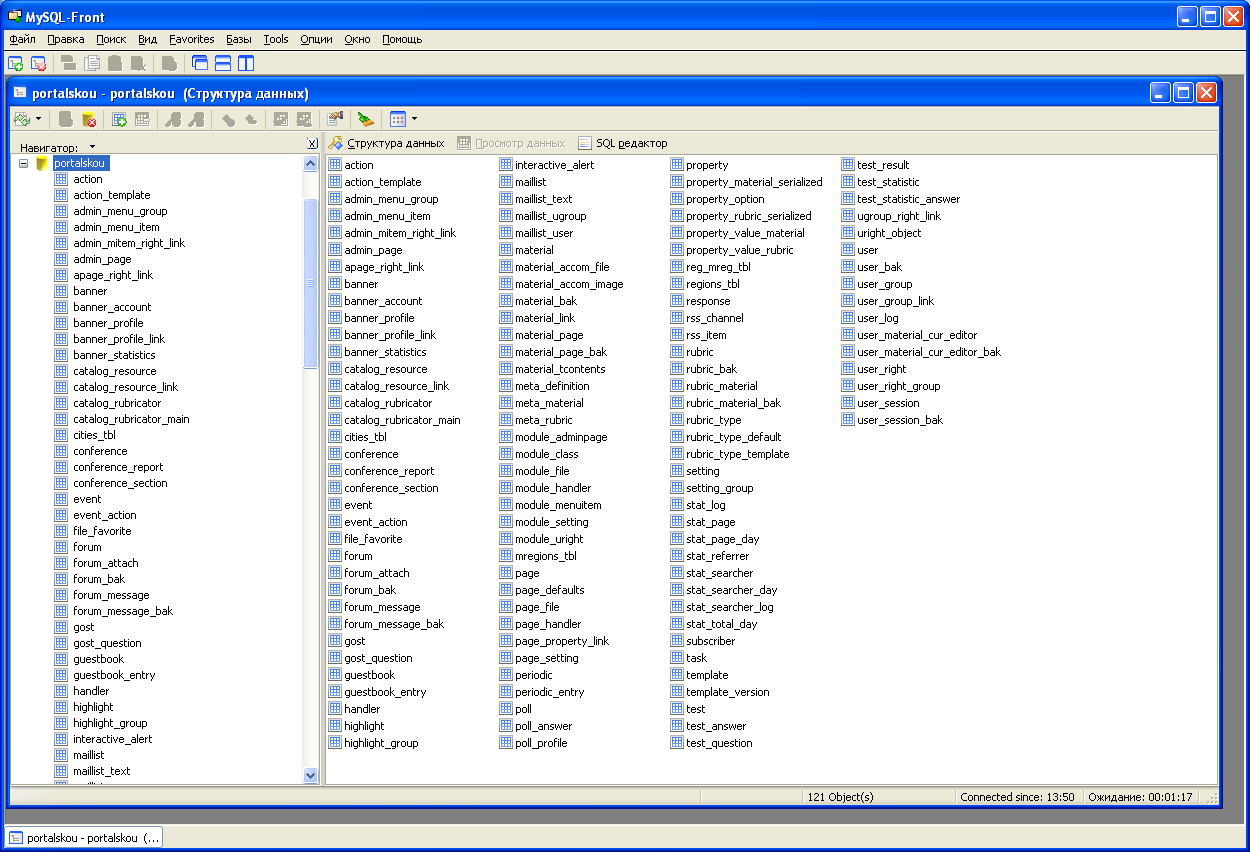Click the 121 Object(s) status bar entry

(840, 797)
